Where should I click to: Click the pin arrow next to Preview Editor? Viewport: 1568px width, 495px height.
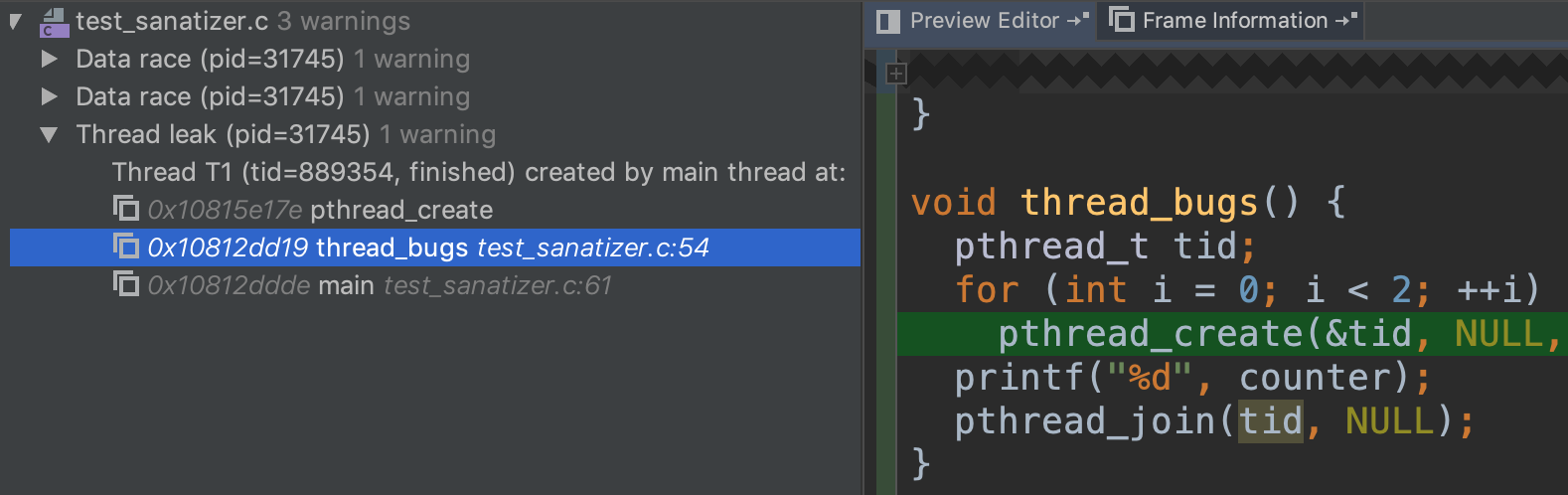coord(1078,20)
